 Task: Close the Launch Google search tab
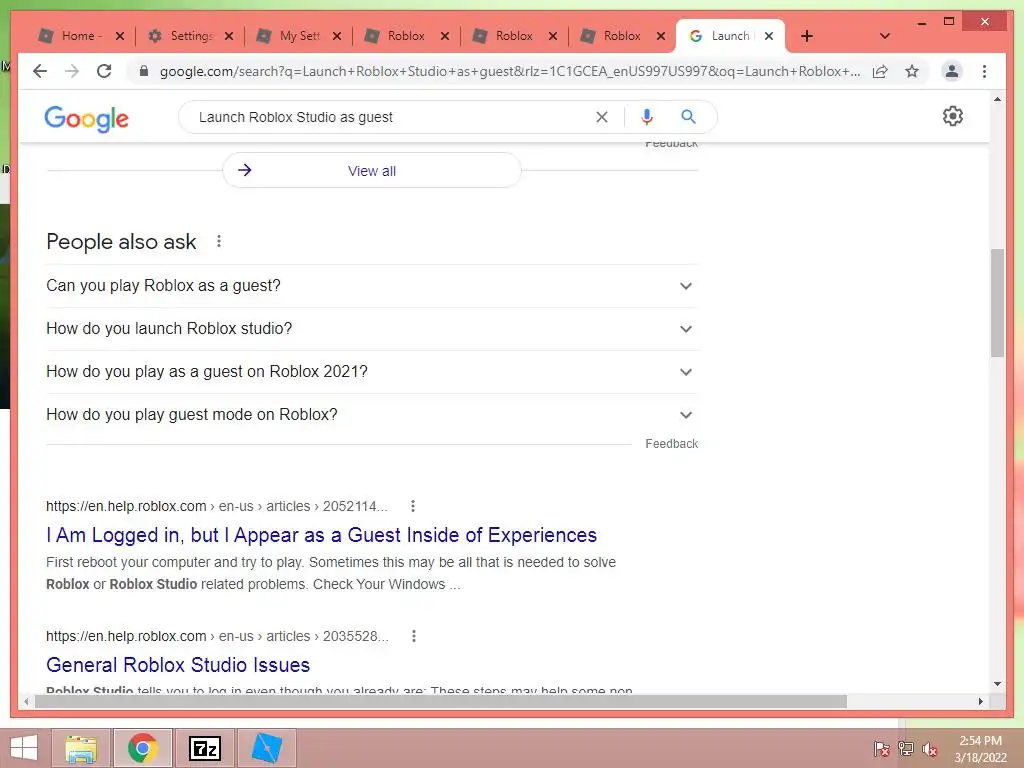tap(769, 36)
